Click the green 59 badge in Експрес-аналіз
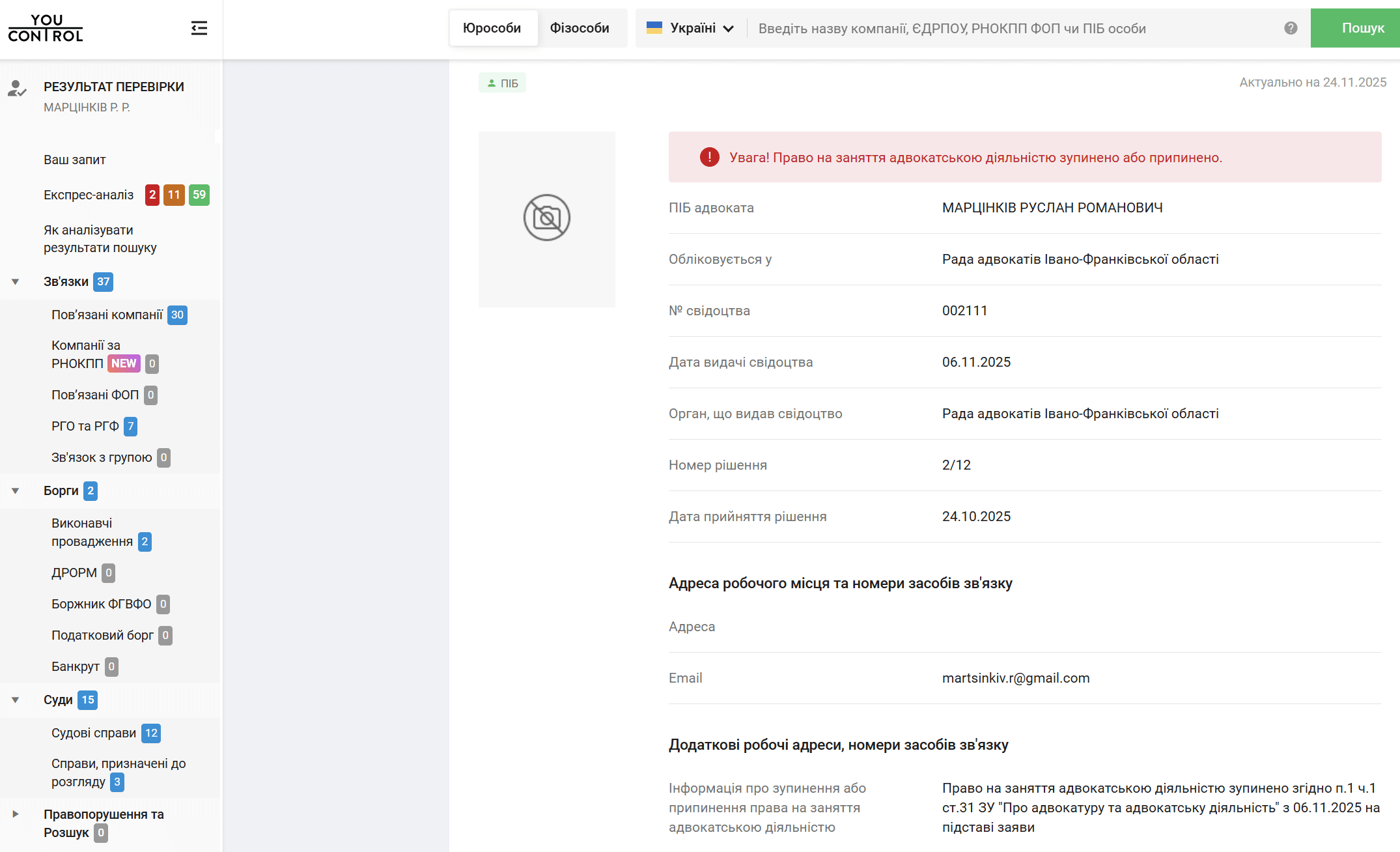The height and width of the screenshot is (852, 1400). [x=199, y=195]
